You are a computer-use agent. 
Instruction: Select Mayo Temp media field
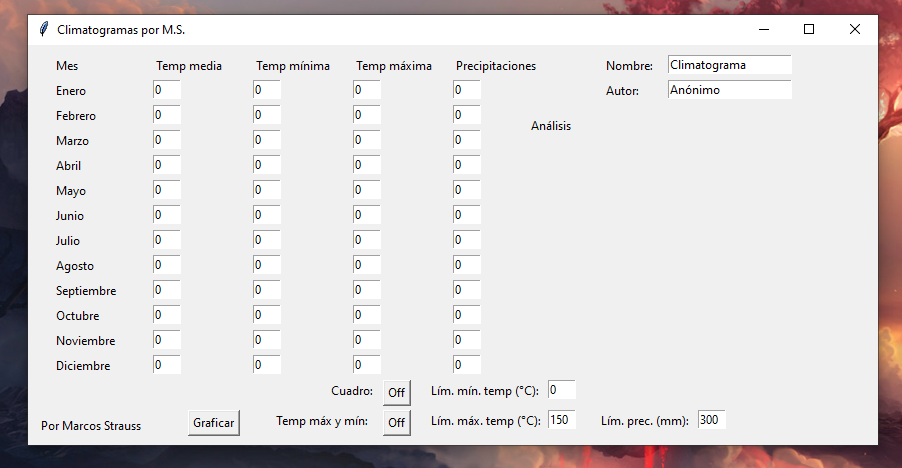(x=167, y=190)
